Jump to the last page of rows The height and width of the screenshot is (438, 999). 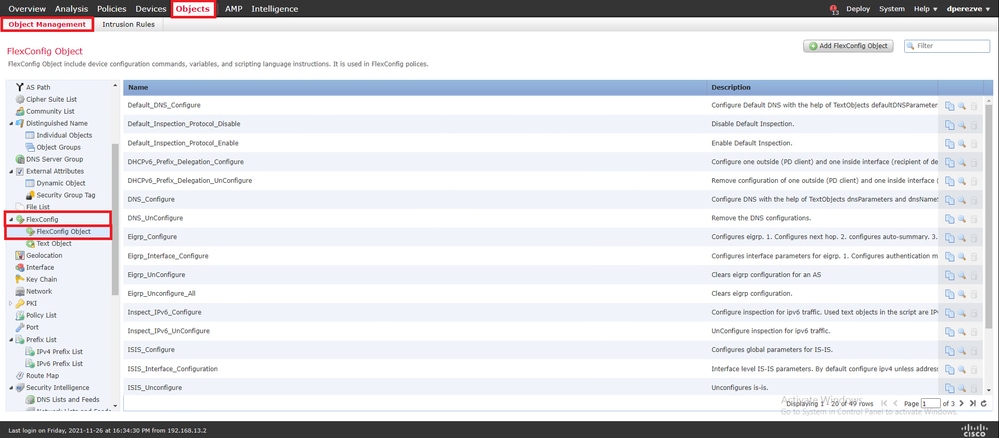972,403
